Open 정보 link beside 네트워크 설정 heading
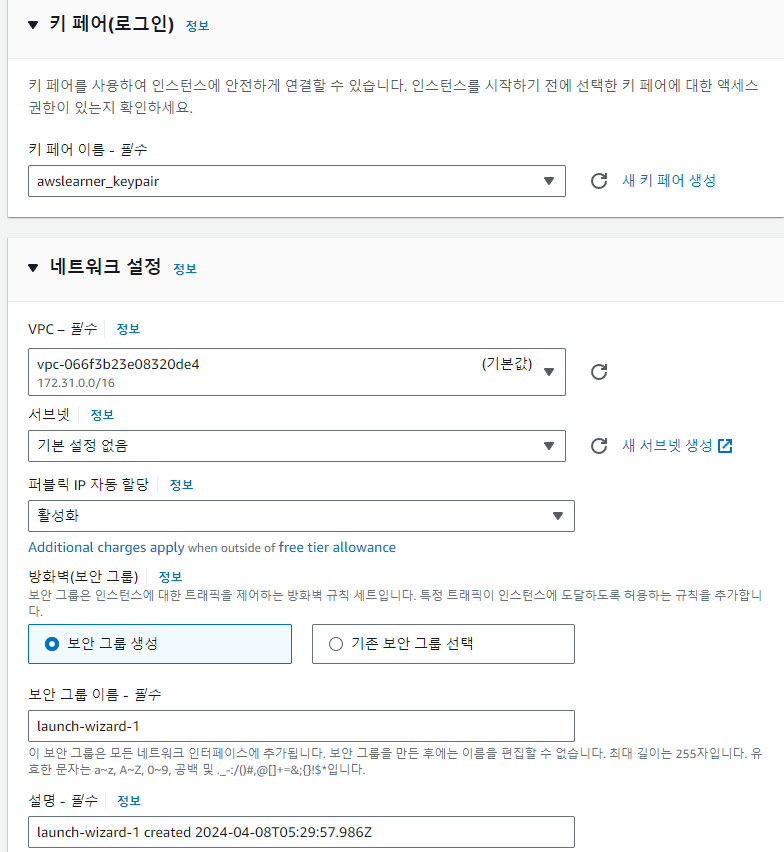784x852 pixels. tap(185, 268)
